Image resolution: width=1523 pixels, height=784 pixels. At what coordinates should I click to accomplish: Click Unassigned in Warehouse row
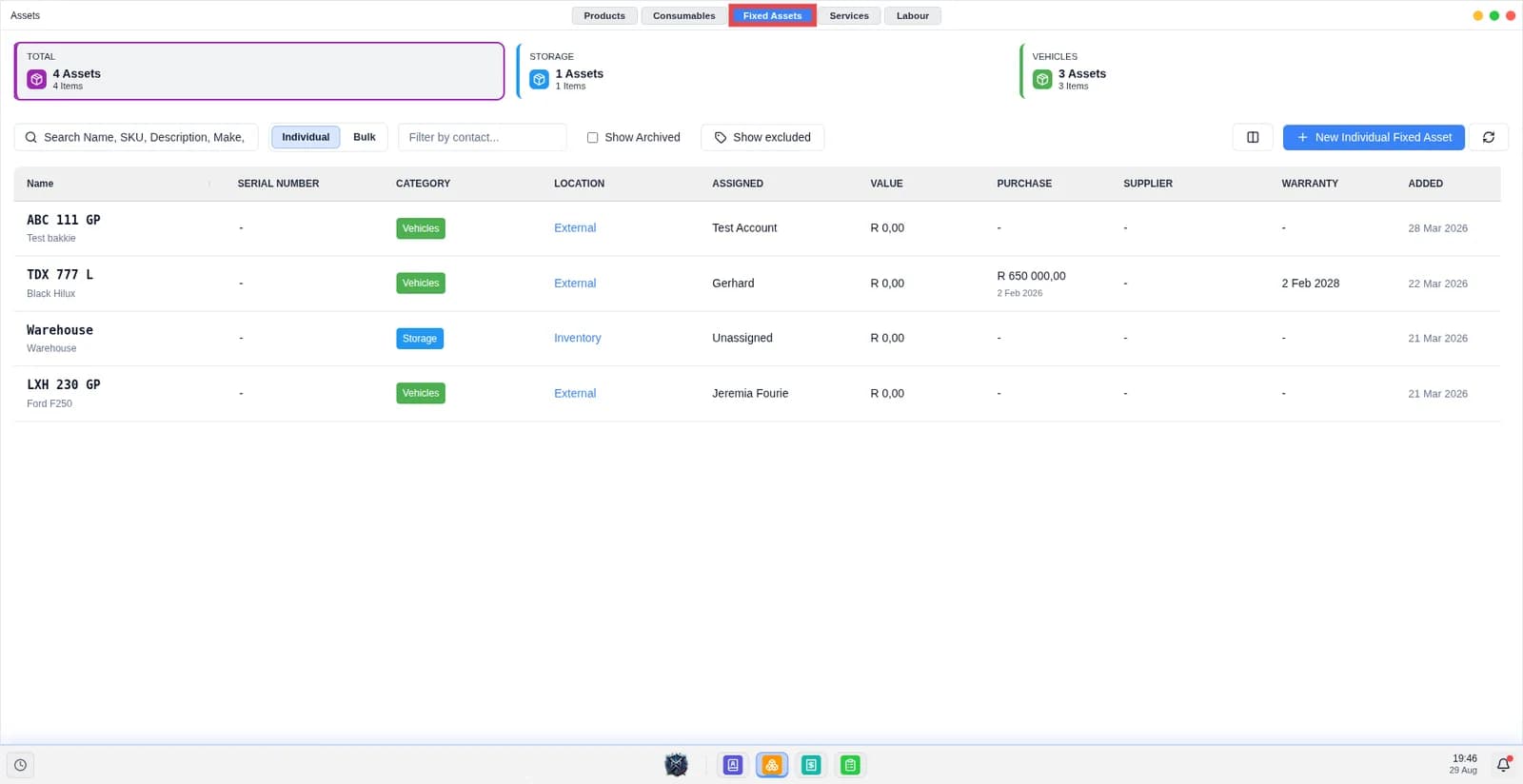[742, 338]
